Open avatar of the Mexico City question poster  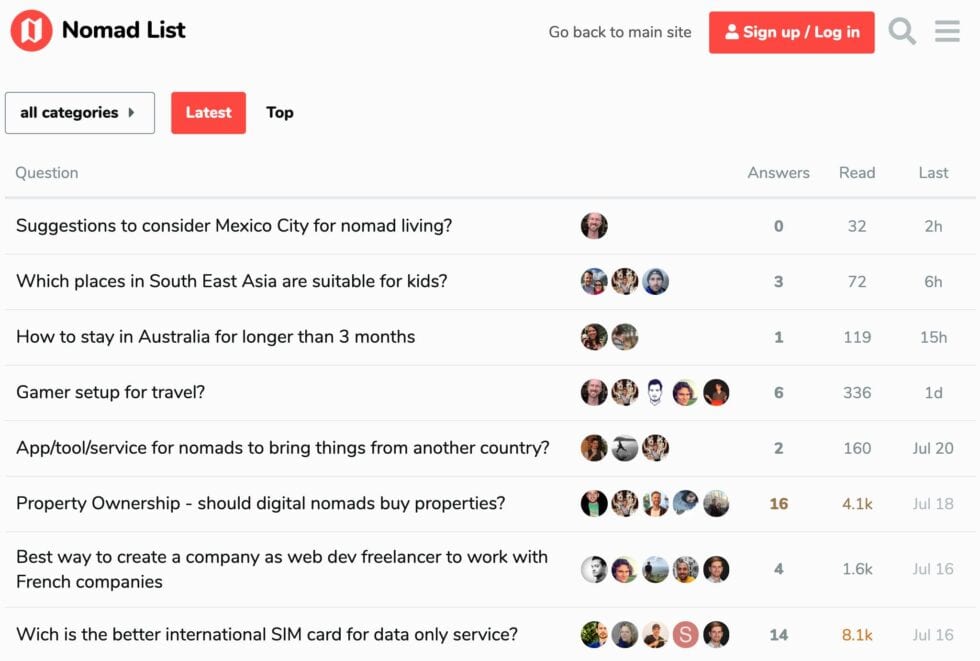click(x=594, y=226)
